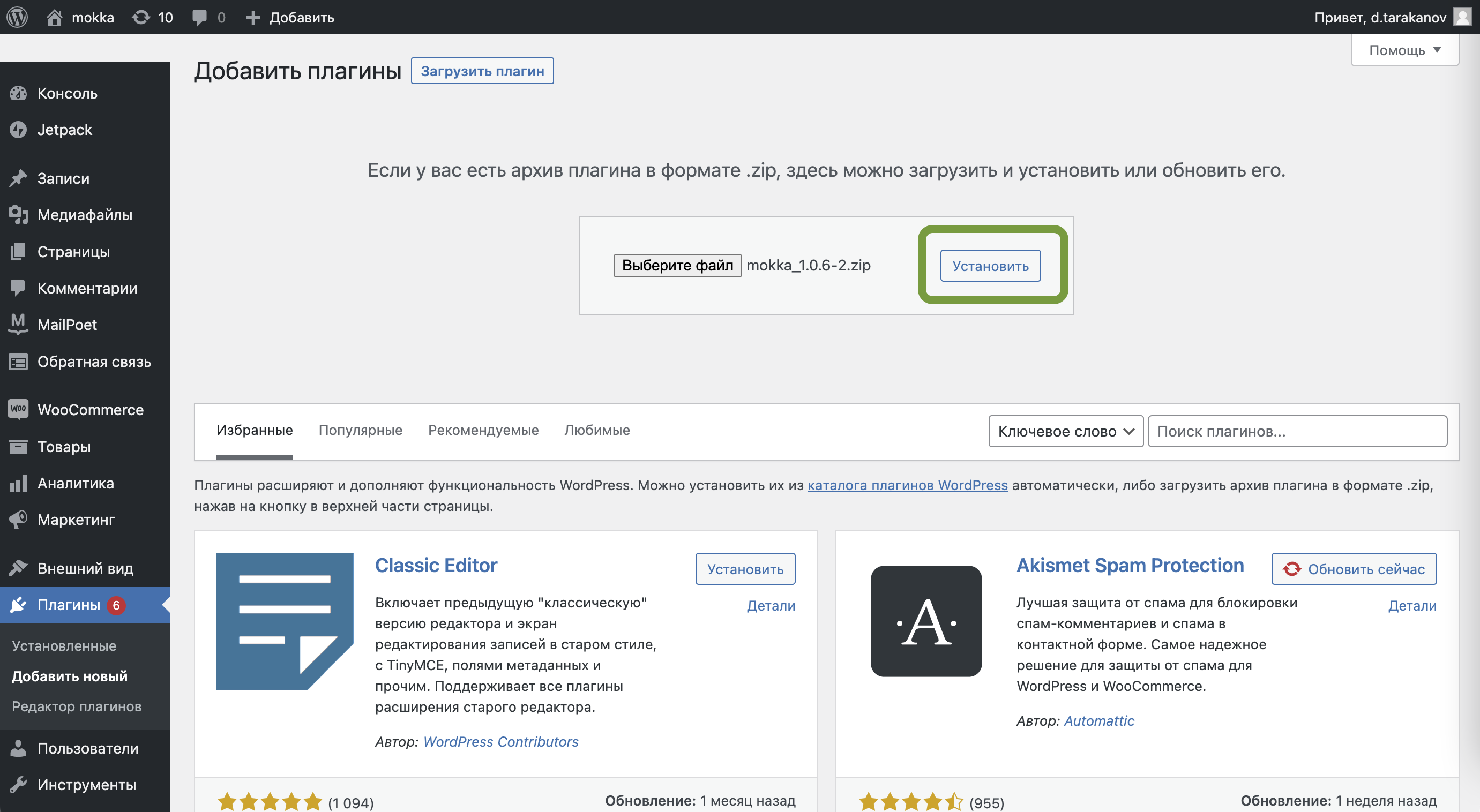Click the Обратная связь form icon
The width and height of the screenshot is (1480, 812).
point(18,362)
